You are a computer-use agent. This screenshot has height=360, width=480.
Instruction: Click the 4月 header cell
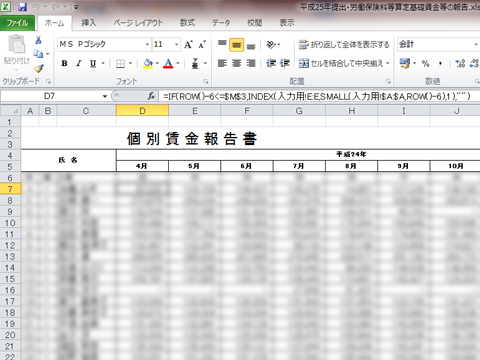tap(142, 166)
